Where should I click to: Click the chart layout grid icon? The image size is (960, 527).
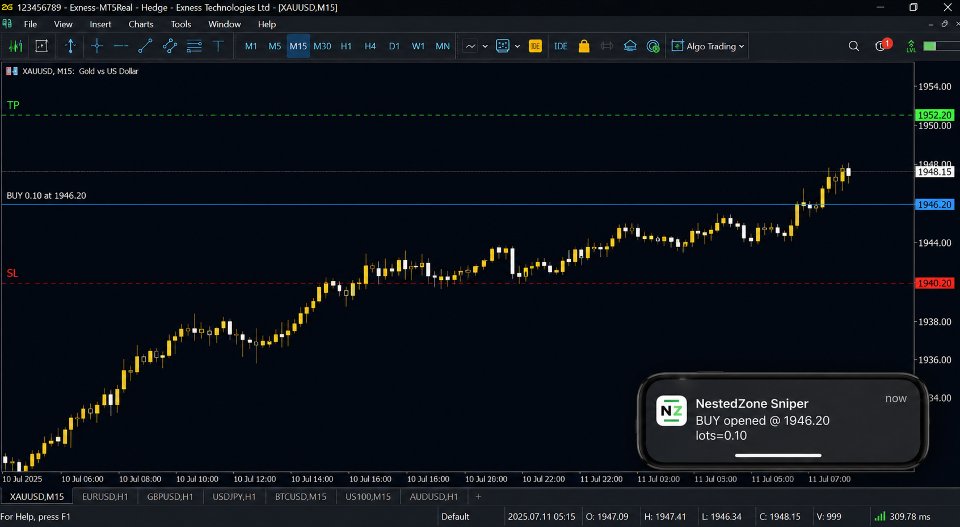(x=503, y=46)
